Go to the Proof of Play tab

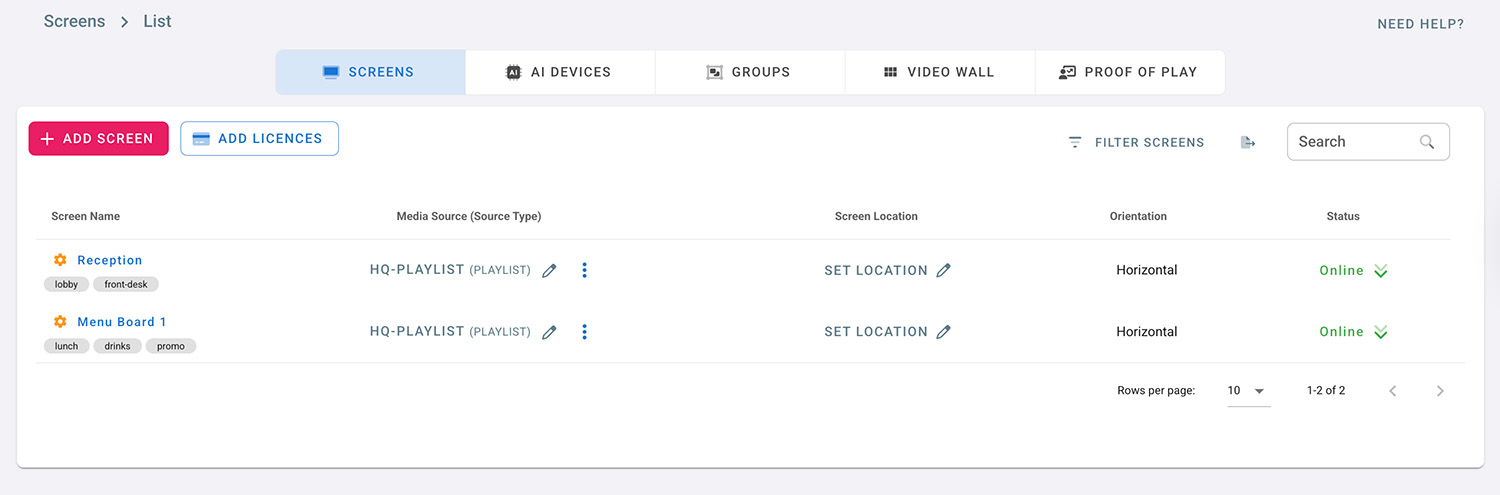coord(1128,72)
